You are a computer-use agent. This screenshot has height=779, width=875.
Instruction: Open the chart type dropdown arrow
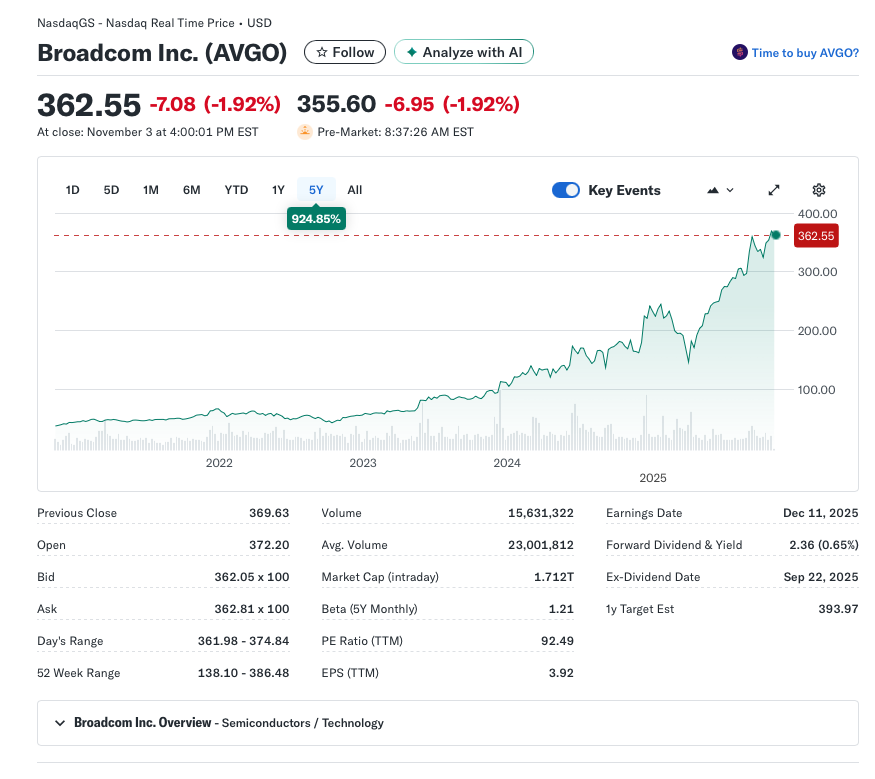point(730,190)
